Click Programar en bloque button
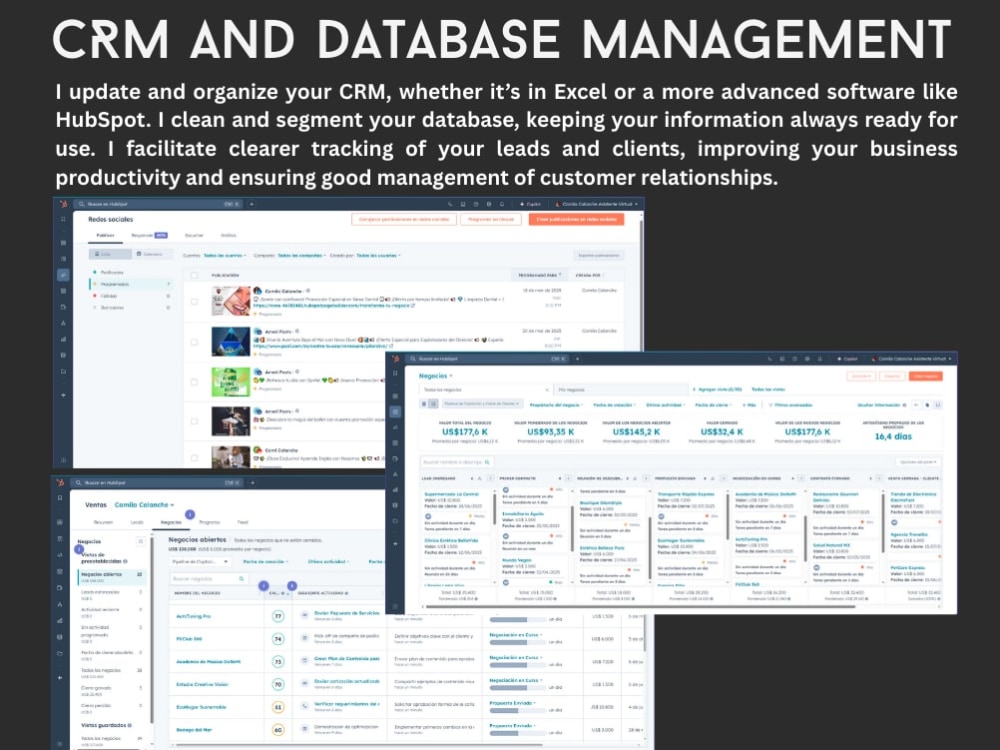 tap(490, 219)
